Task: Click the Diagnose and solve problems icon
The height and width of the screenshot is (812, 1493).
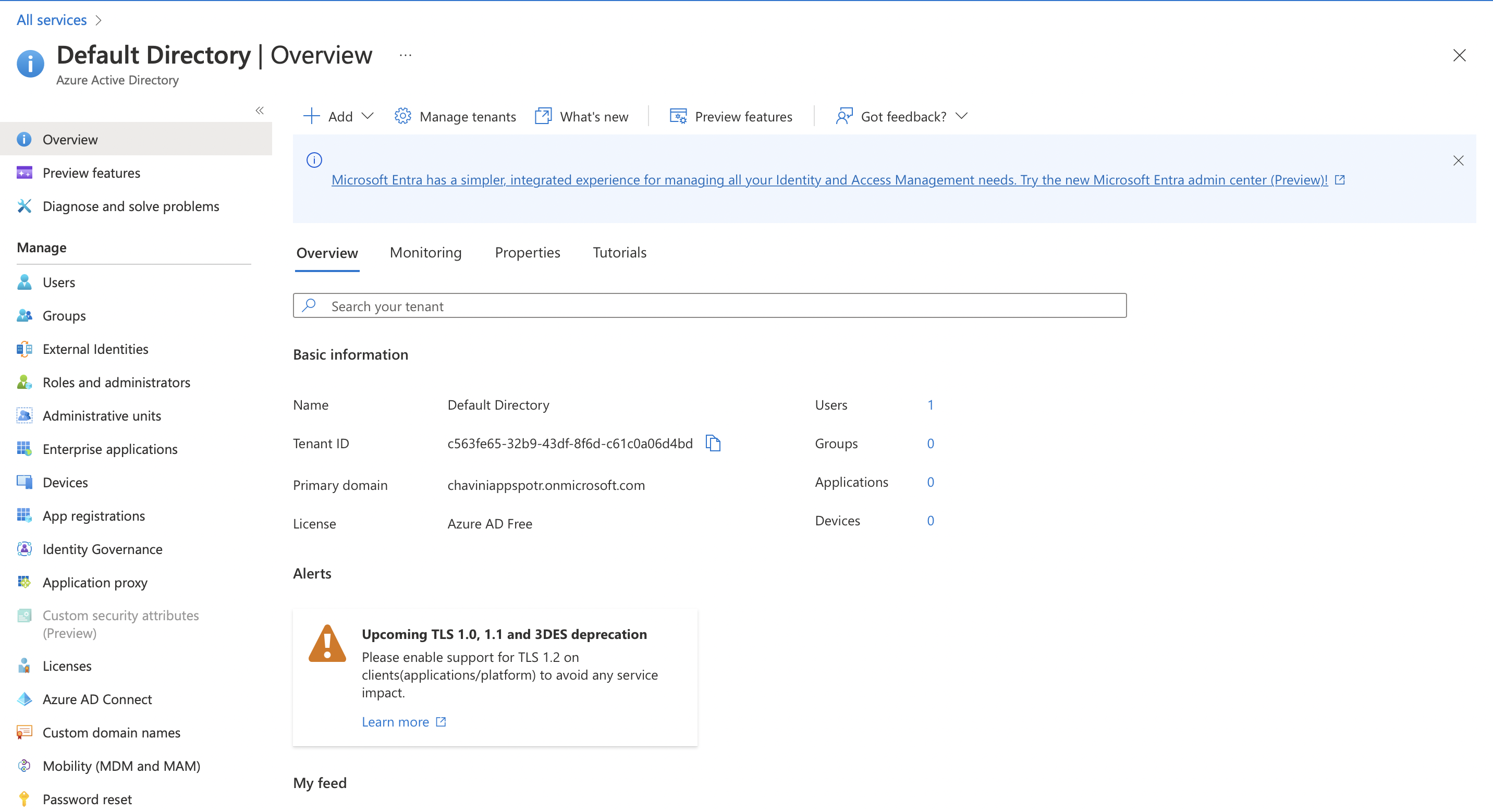Action: (25, 206)
